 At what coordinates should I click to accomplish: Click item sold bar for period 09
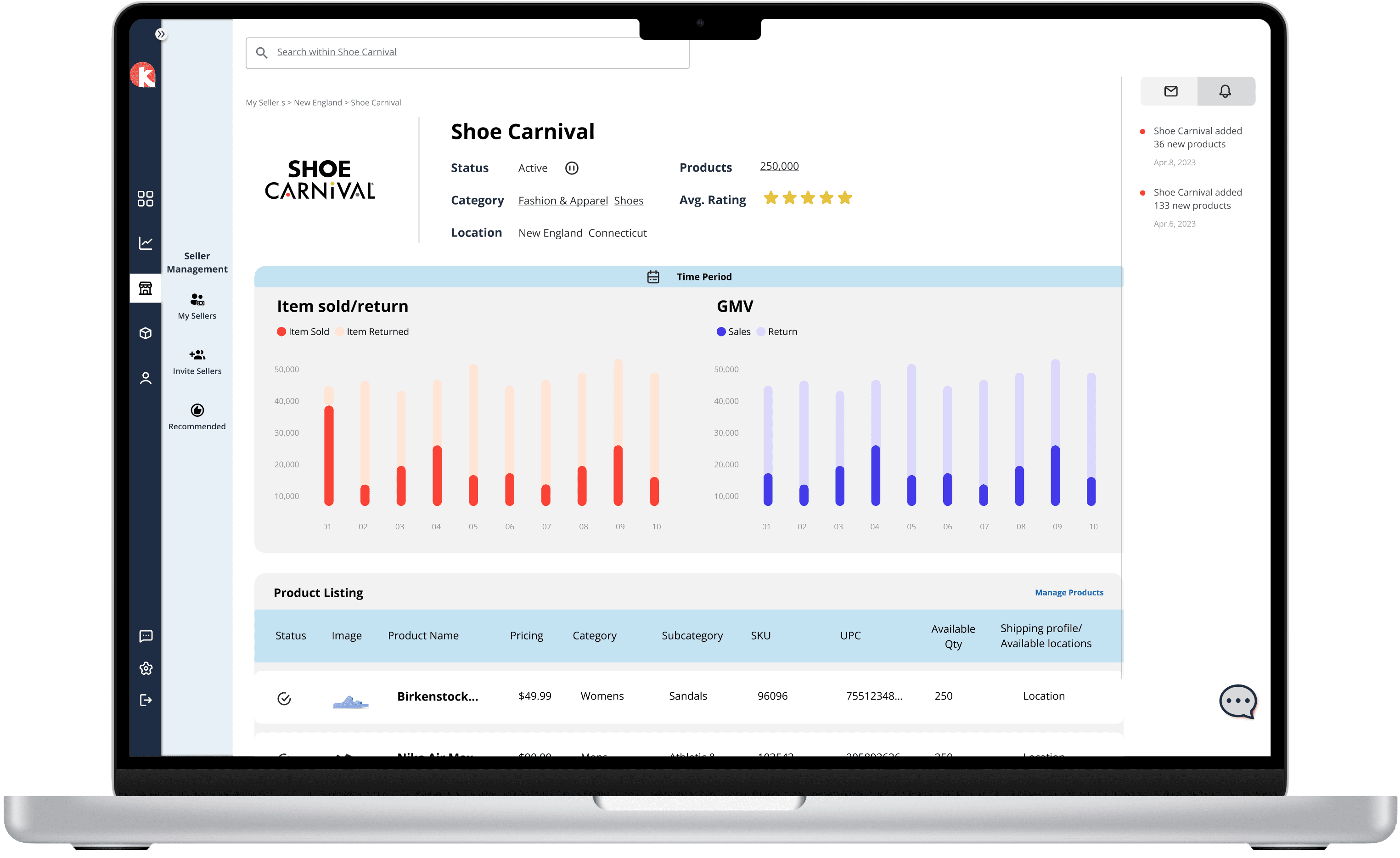click(618, 476)
